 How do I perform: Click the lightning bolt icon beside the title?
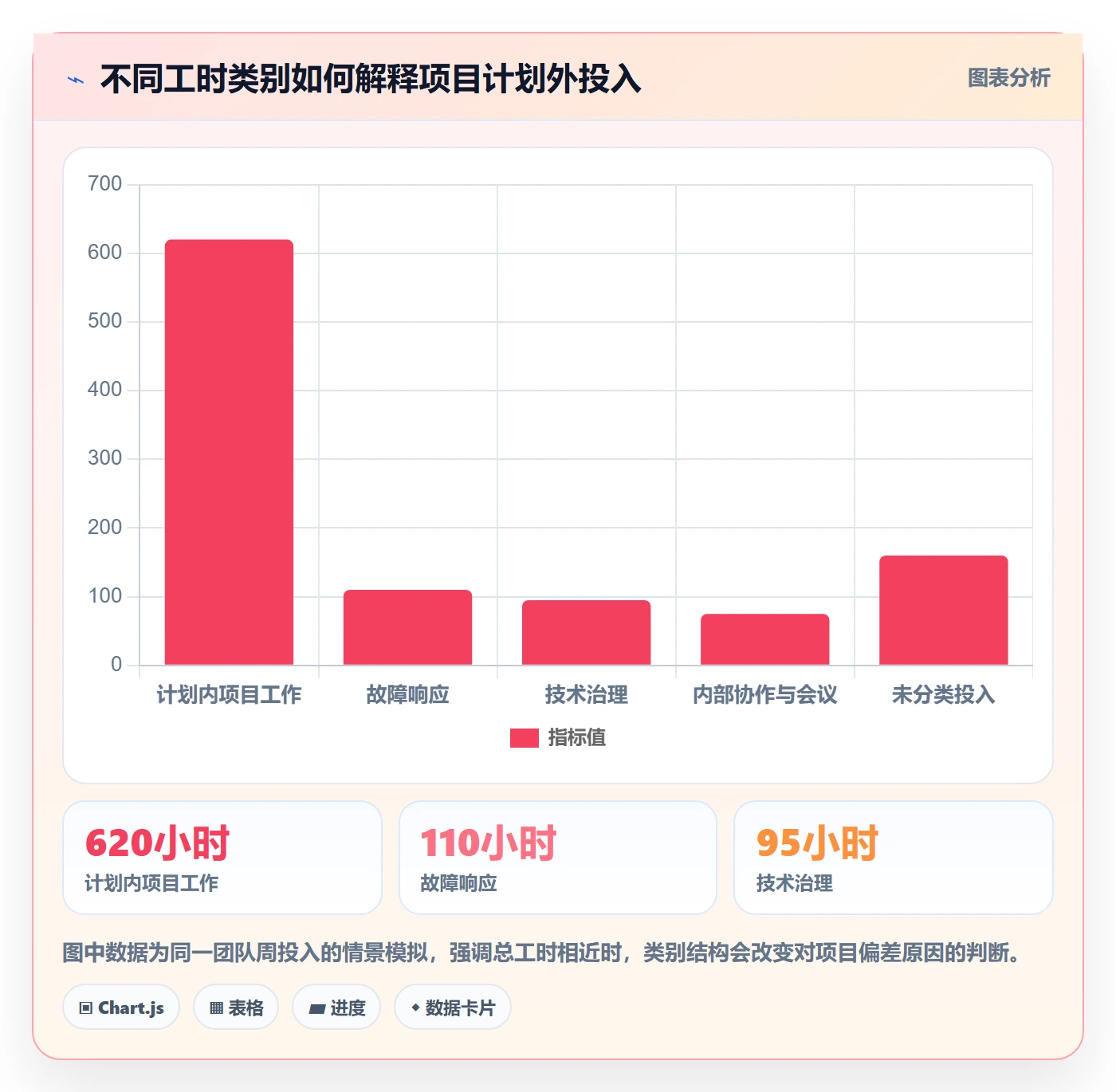(x=76, y=80)
